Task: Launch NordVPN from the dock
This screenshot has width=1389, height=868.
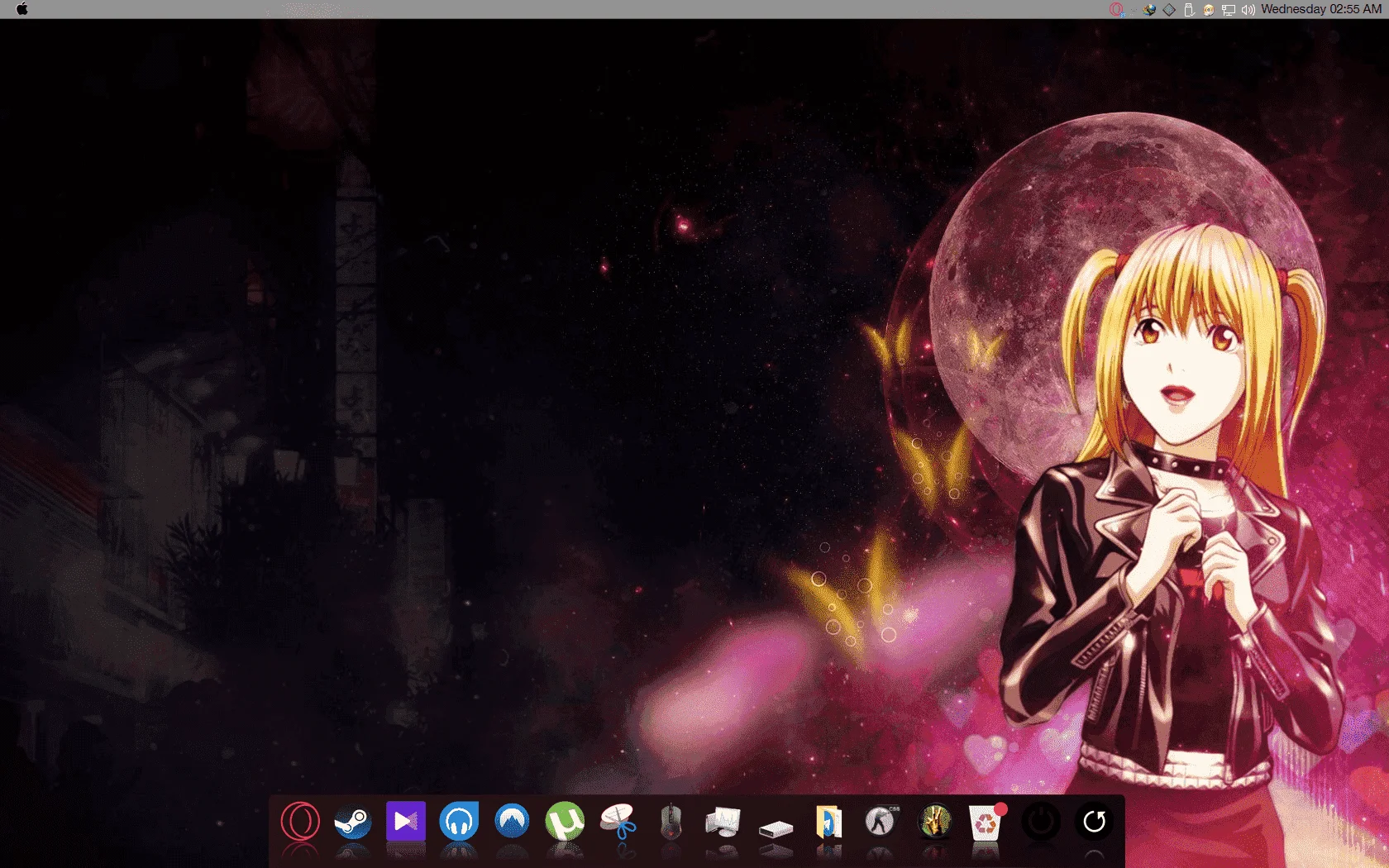Action: pyautogui.click(x=512, y=821)
